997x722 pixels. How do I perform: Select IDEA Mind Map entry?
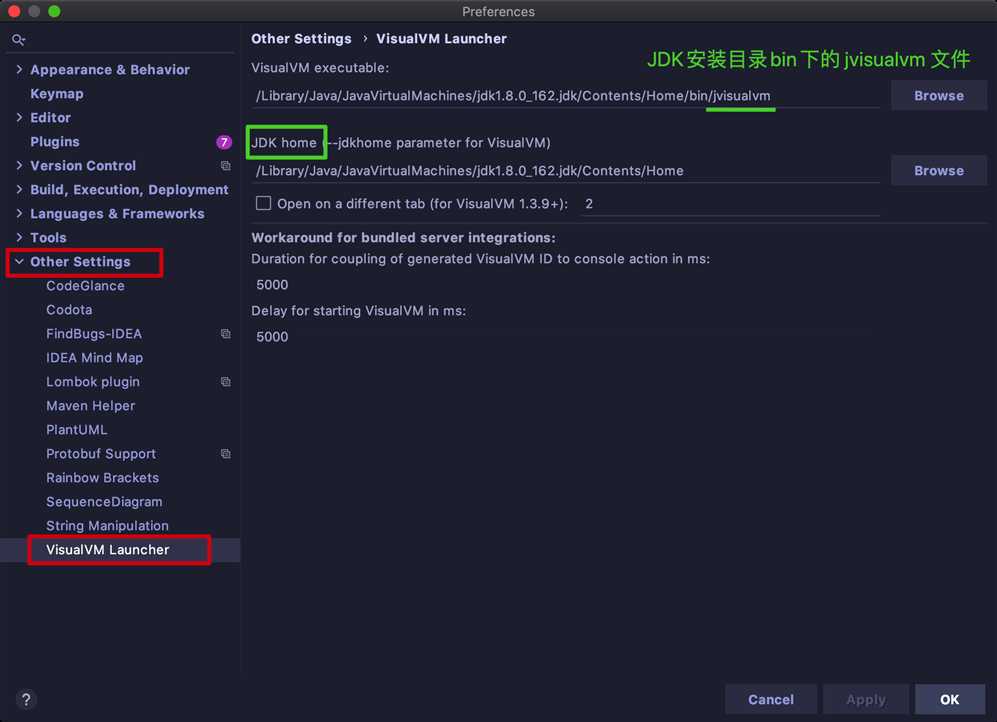[x=95, y=358]
